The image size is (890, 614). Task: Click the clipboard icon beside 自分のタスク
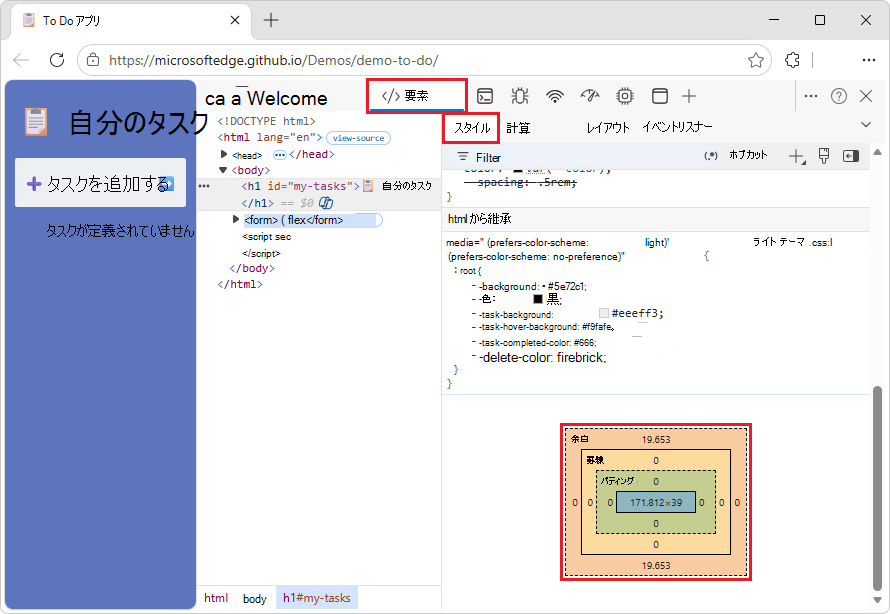(x=36, y=121)
